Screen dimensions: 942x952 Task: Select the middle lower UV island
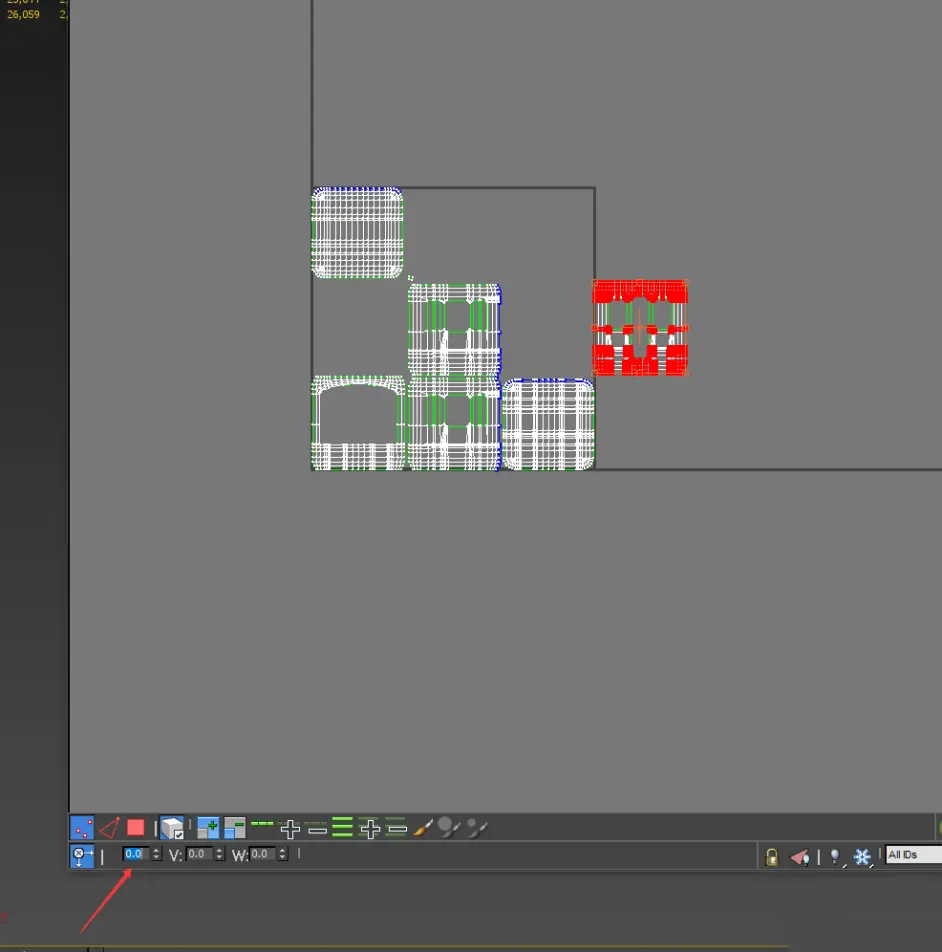(x=454, y=423)
